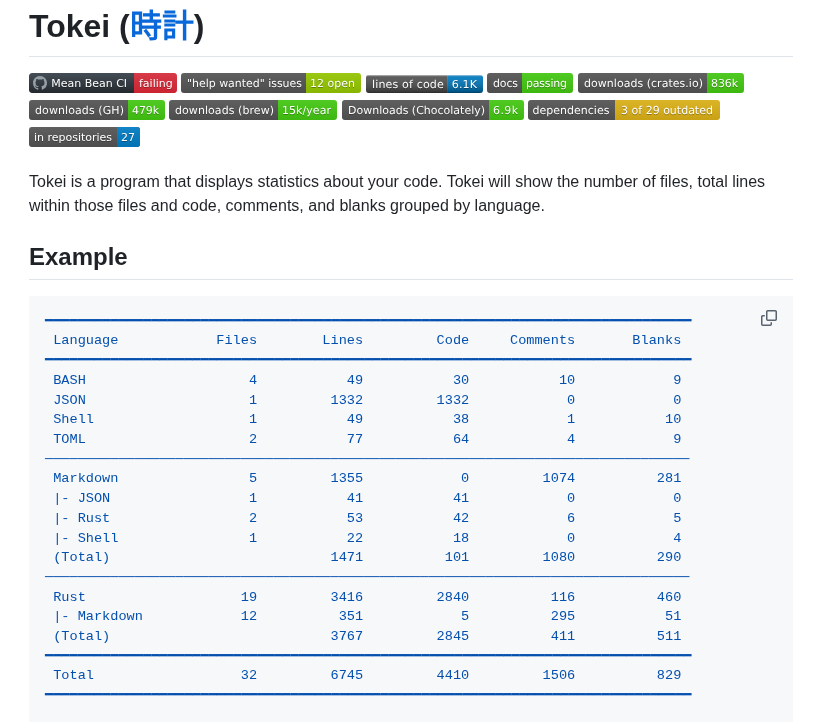This screenshot has height=724, width=819.
Task: Click the Files column header
Action: pyautogui.click(x=237, y=340)
